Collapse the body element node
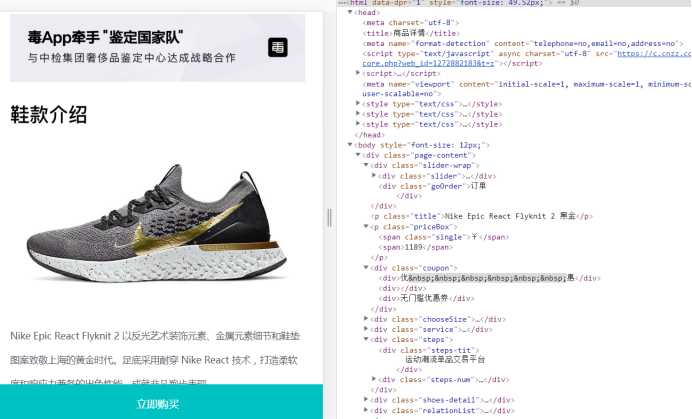Screen dimensions: 692x419 350,145
